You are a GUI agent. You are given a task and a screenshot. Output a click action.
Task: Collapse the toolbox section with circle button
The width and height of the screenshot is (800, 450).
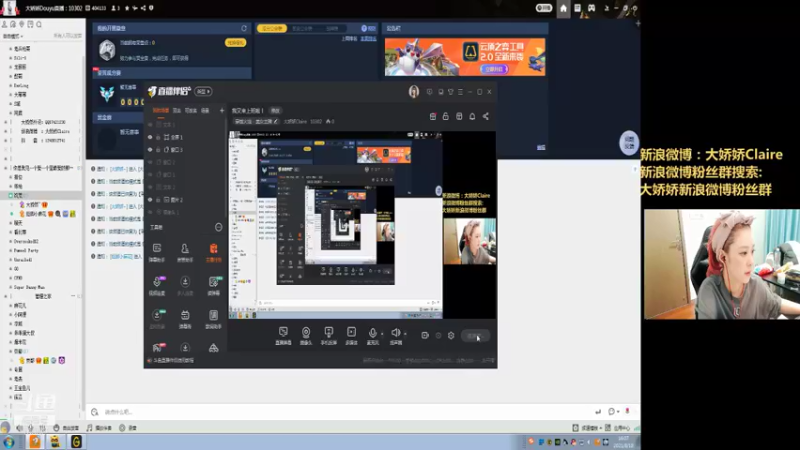tap(218, 227)
